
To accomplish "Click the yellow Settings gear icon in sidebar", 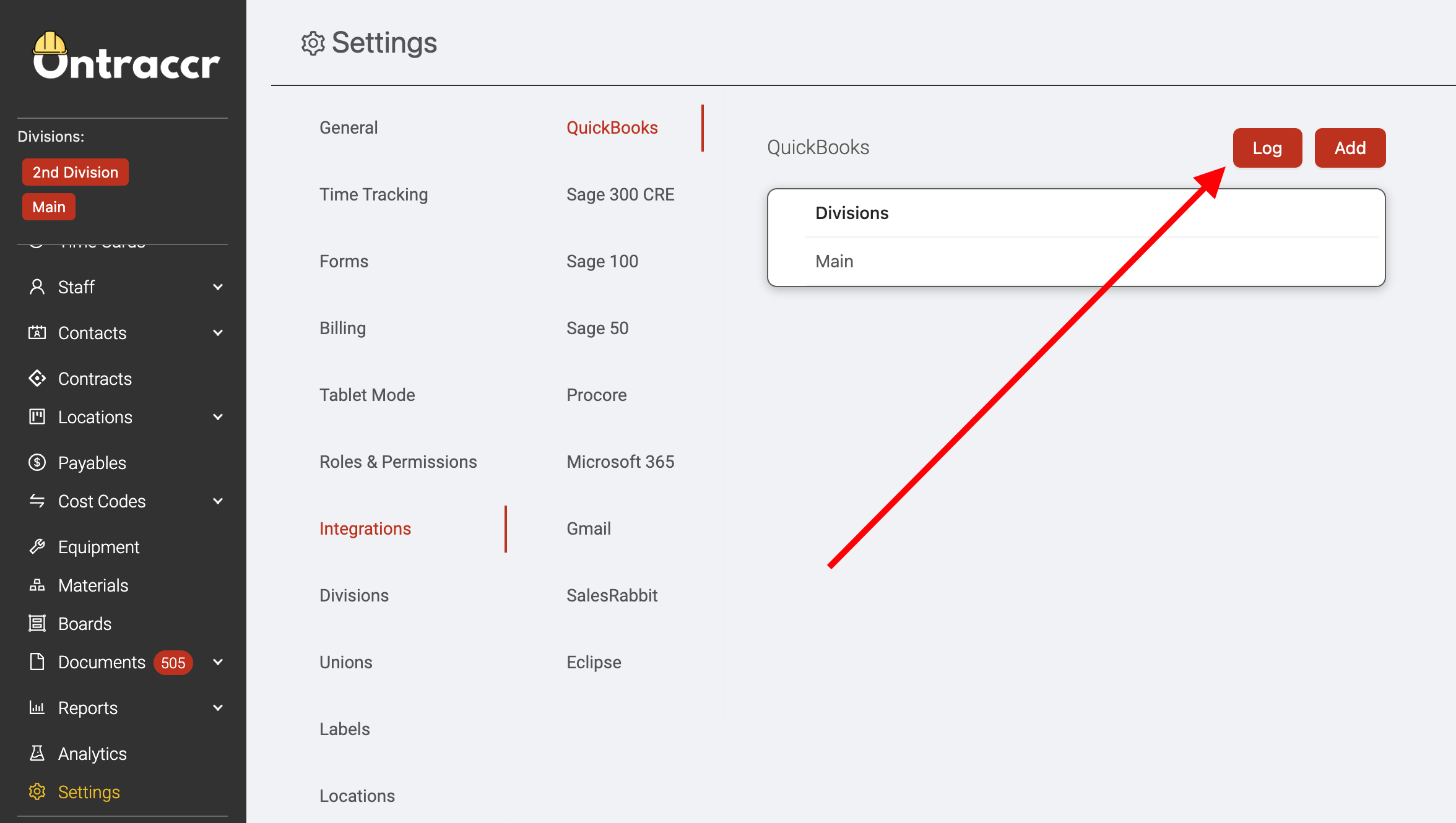I will point(37,791).
